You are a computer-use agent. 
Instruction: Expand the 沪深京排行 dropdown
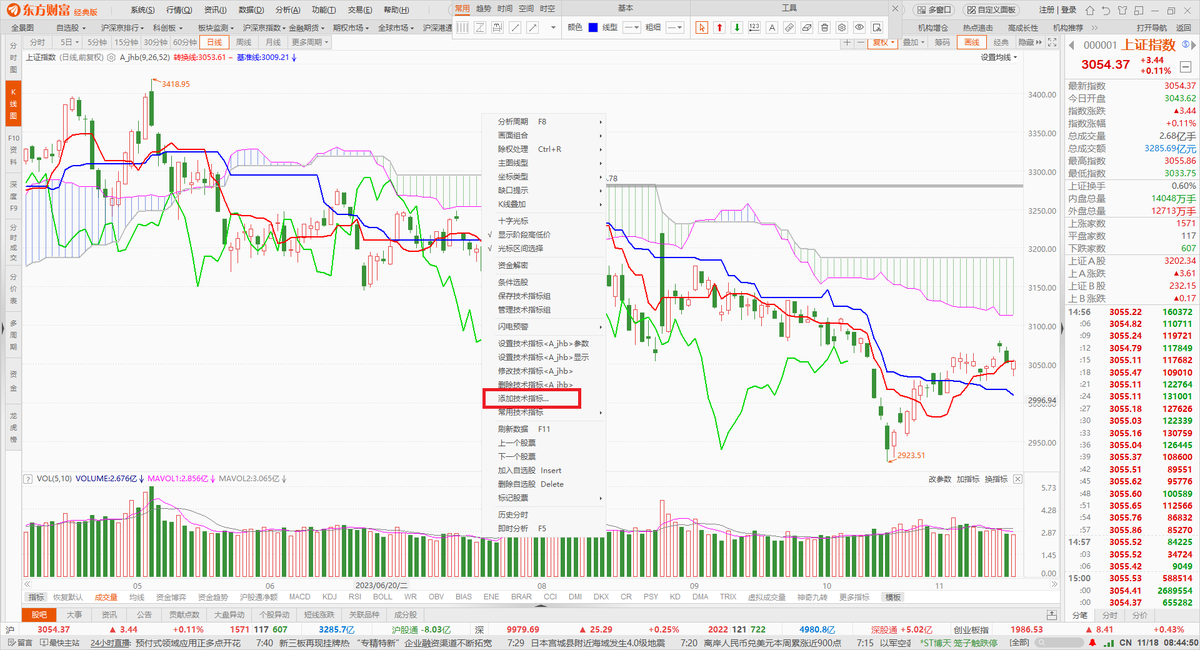click(121, 27)
